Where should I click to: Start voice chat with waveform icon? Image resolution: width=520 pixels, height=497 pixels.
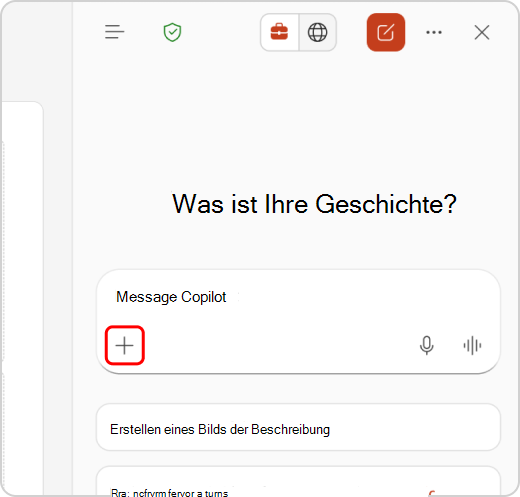(472, 345)
